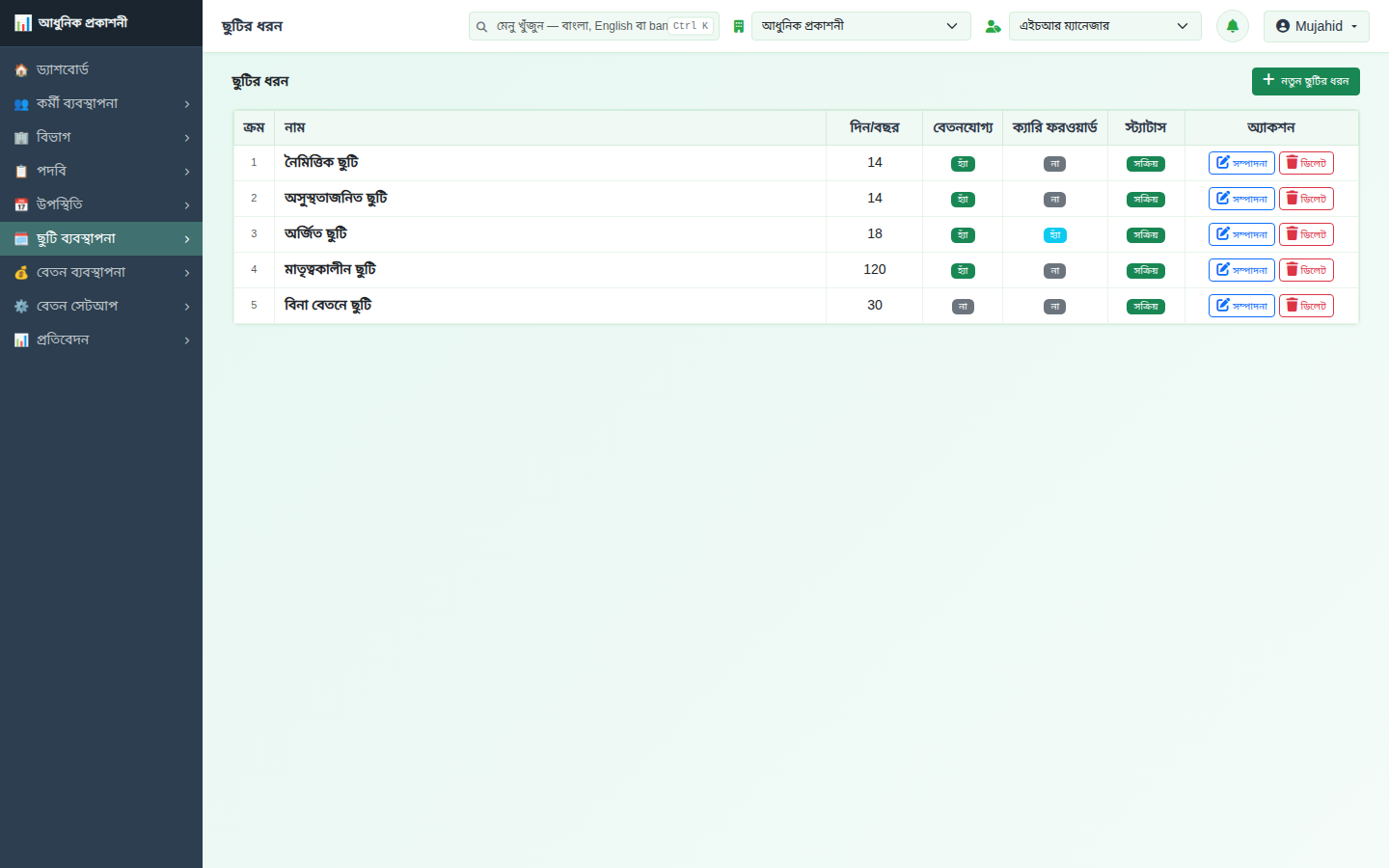This screenshot has width=1389, height=868.
Task: Click the নতুন ছুটির ধরন button
Action: pyautogui.click(x=1305, y=81)
